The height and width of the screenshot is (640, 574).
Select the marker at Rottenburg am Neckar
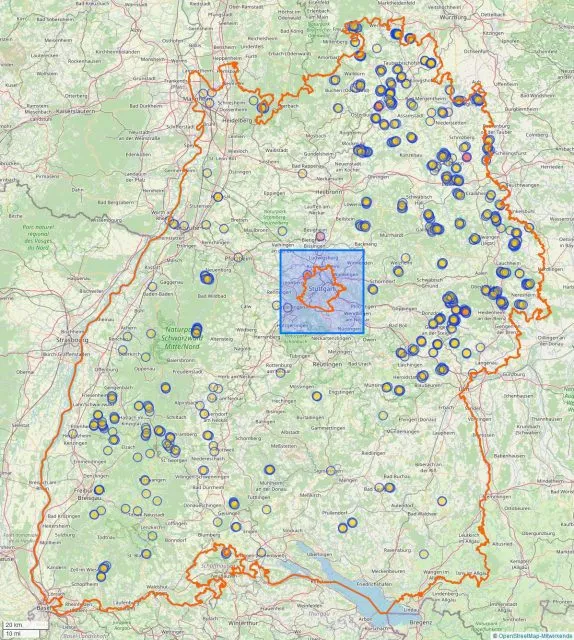(280, 372)
